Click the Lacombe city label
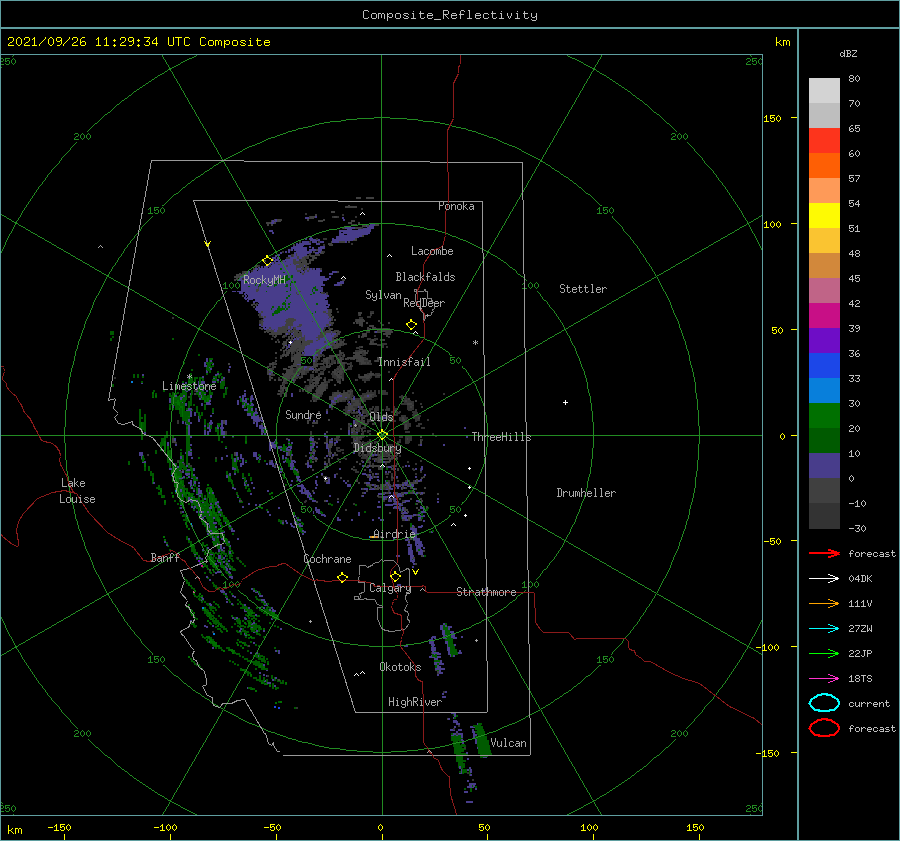Viewport: 900px width, 841px height. [432, 251]
